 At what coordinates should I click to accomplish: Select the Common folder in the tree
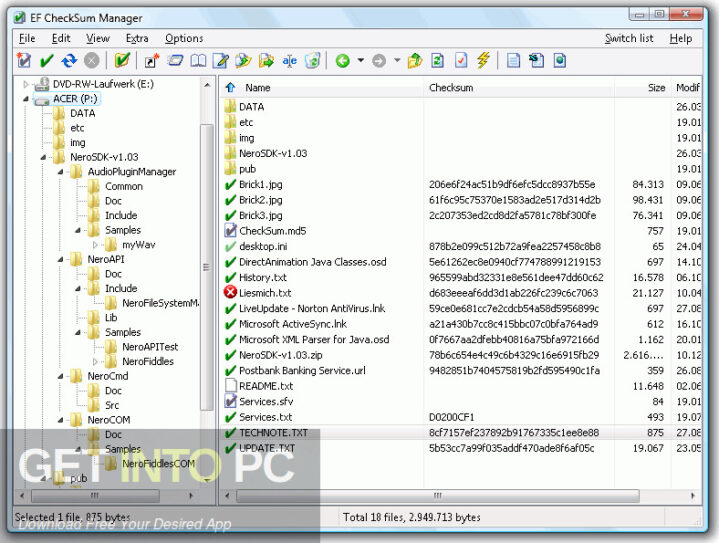click(123, 186)
